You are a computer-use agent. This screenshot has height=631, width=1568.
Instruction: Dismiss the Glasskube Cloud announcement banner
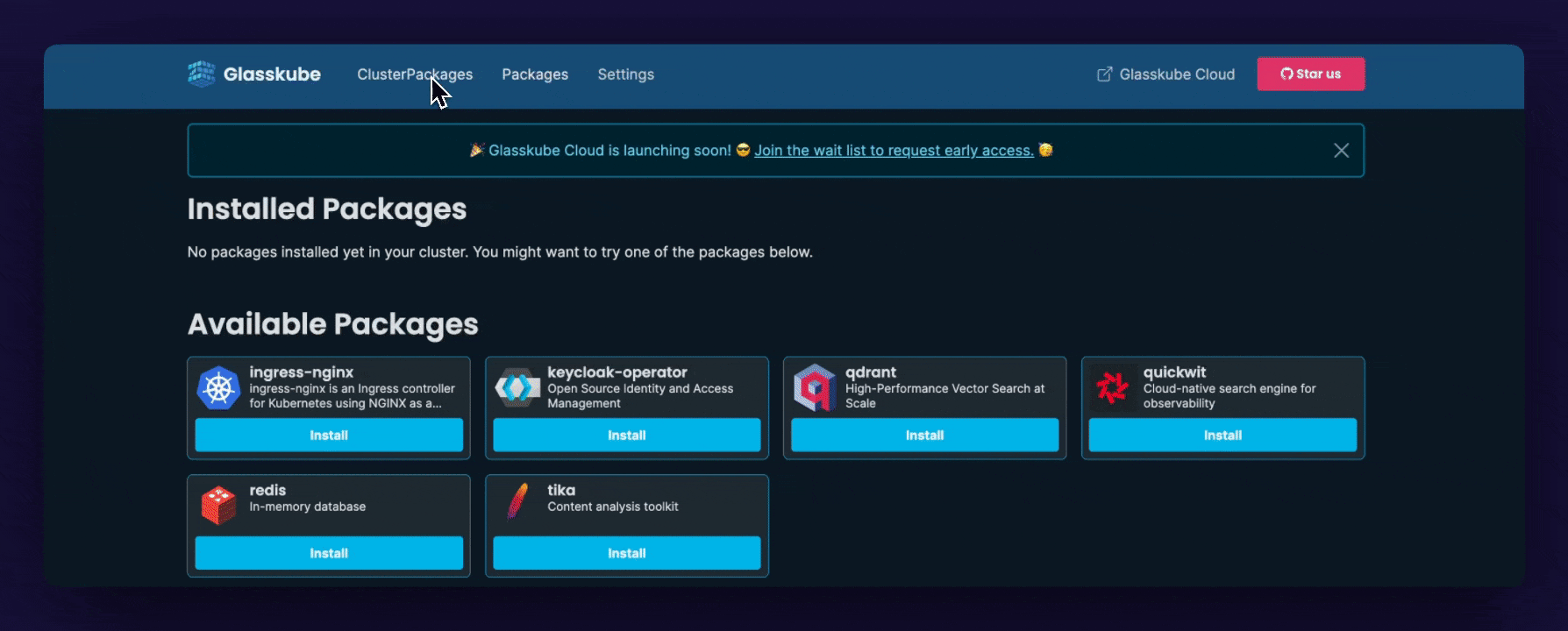(x=1341, y=151)
